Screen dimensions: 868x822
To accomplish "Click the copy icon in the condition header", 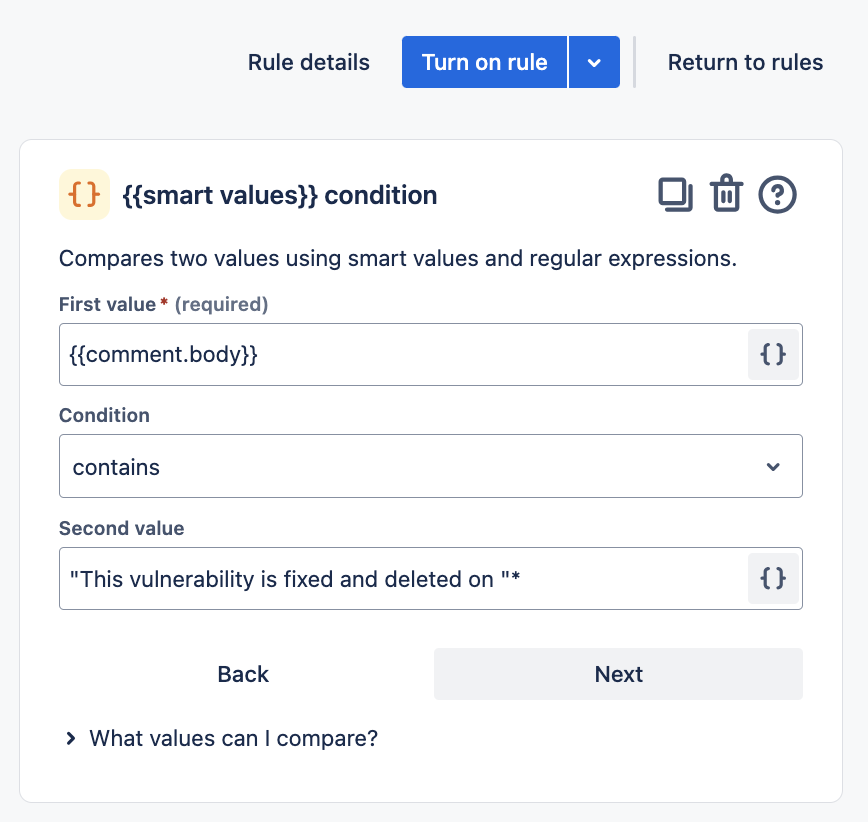I will (x=676, y=195).
